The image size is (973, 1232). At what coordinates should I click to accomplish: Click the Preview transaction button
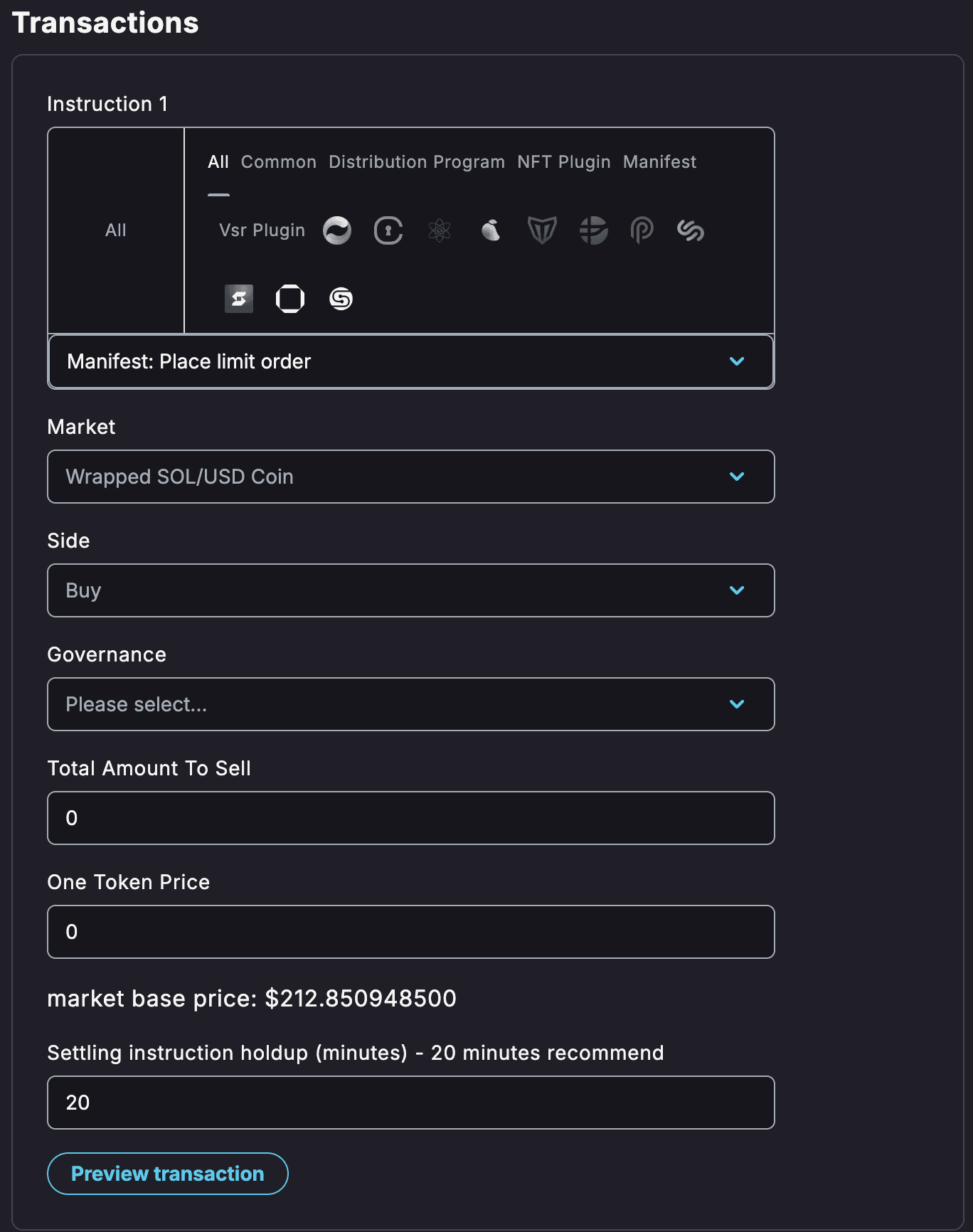click(x=168, y=1174)
